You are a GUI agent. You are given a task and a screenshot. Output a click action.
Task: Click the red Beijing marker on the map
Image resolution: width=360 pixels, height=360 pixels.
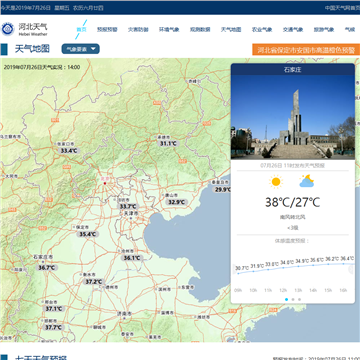click(x=105, y=183)
